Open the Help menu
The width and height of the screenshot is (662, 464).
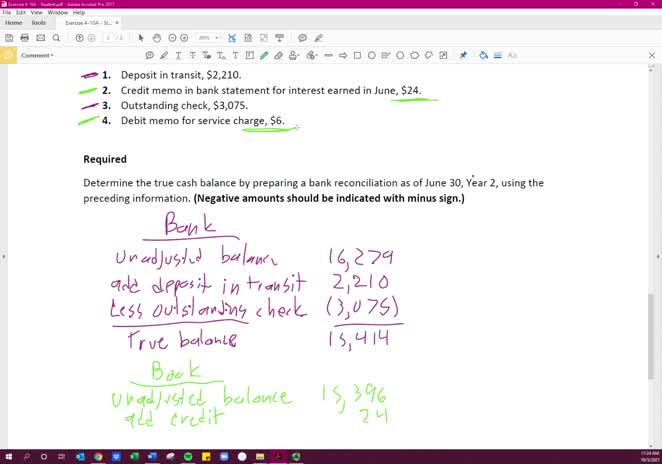pos(79,13)
